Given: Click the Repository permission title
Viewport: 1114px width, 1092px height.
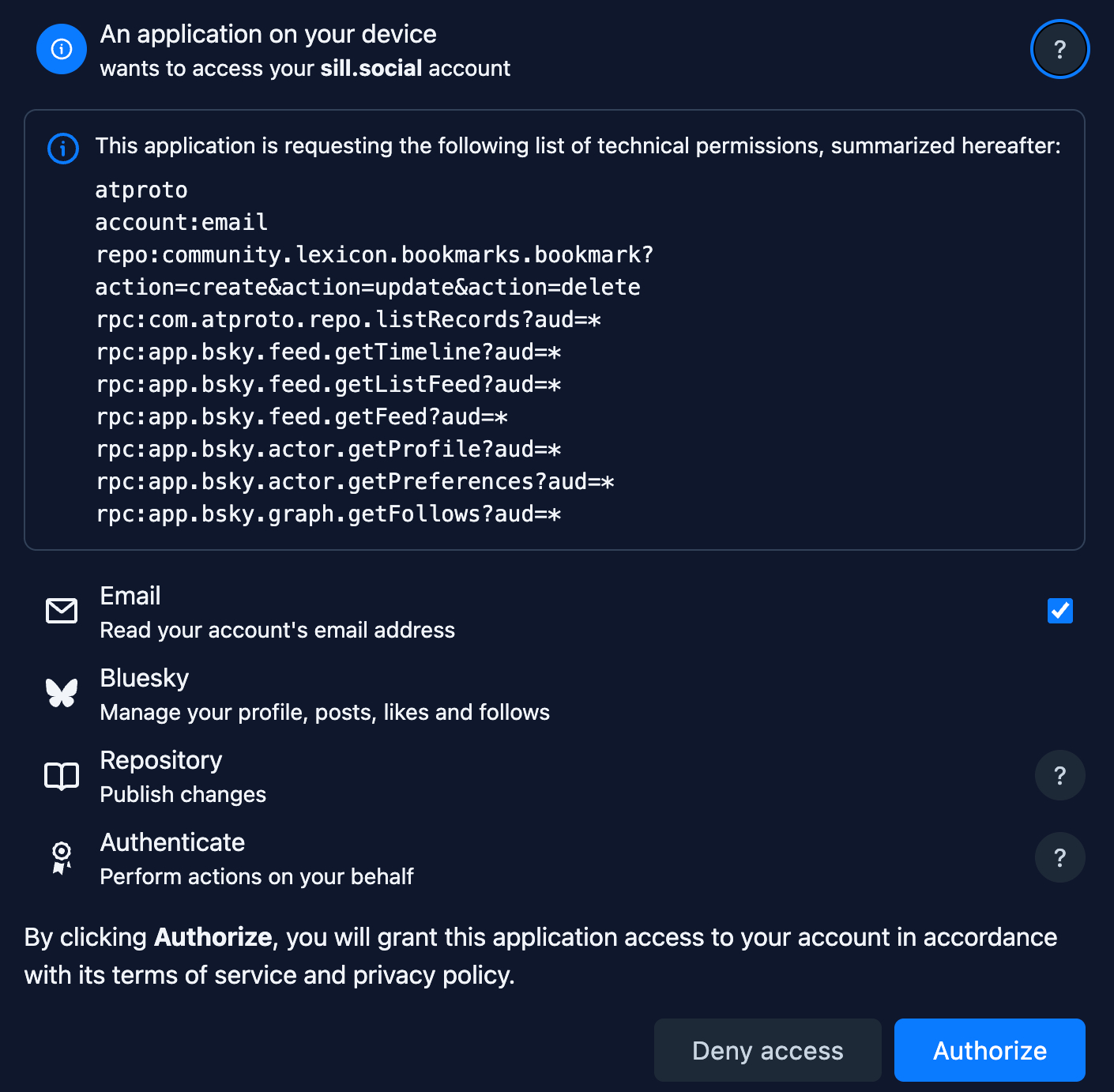Looking at the screenshot, I should click(x=161, y=760).
